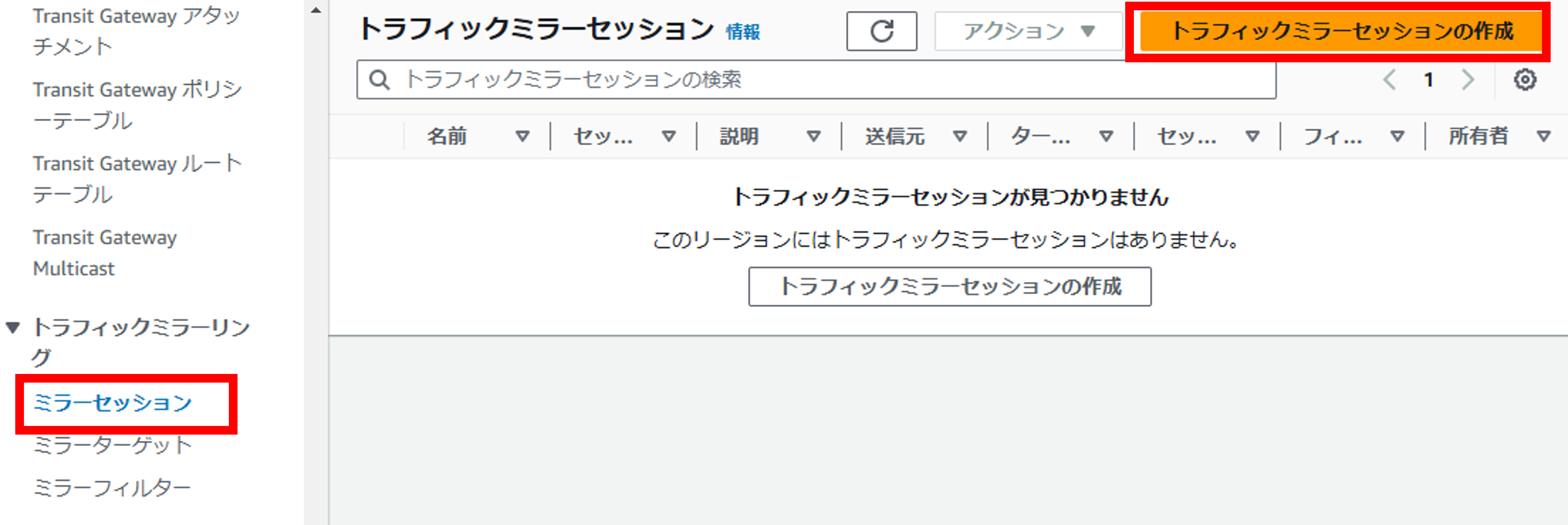Image resolution: width=1568 pixels, height=525 pixels.
Task: Open the table settings gear
Action: click(1525, 80)
